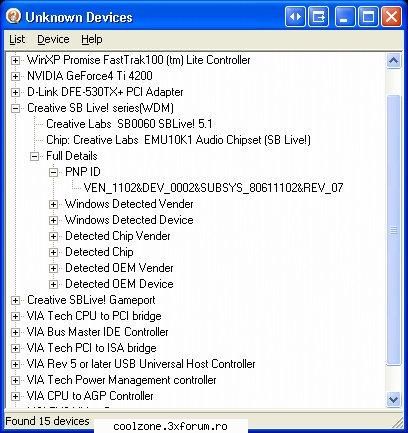Viewport: 408px width, 433px height.
Task: Select VIA CPU to AGP Controller label
Action: click(x=90, y=396)
